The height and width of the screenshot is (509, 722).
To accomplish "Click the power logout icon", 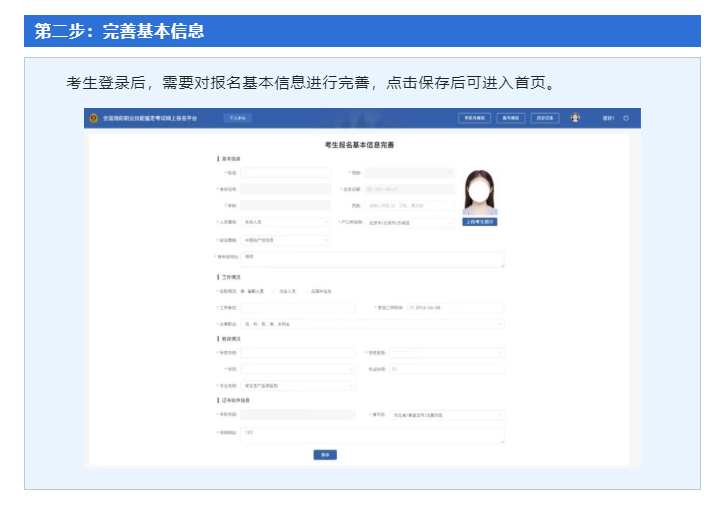I will pos(626,118).
